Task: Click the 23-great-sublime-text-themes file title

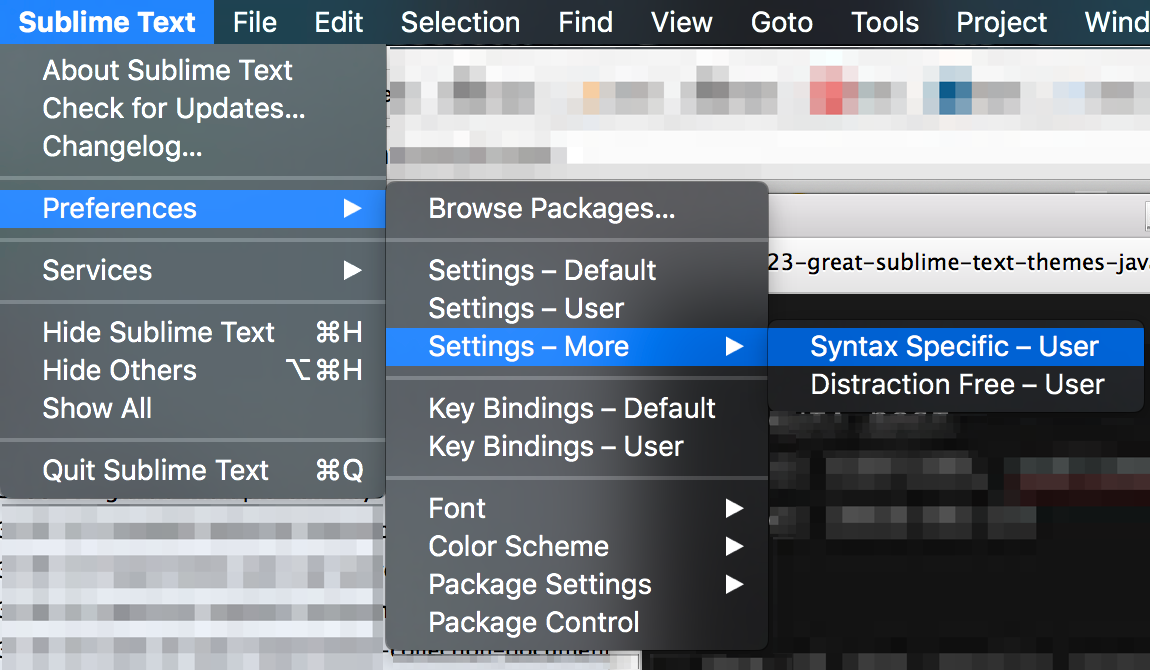Action: pyautogui.click(x=959, y=262)
